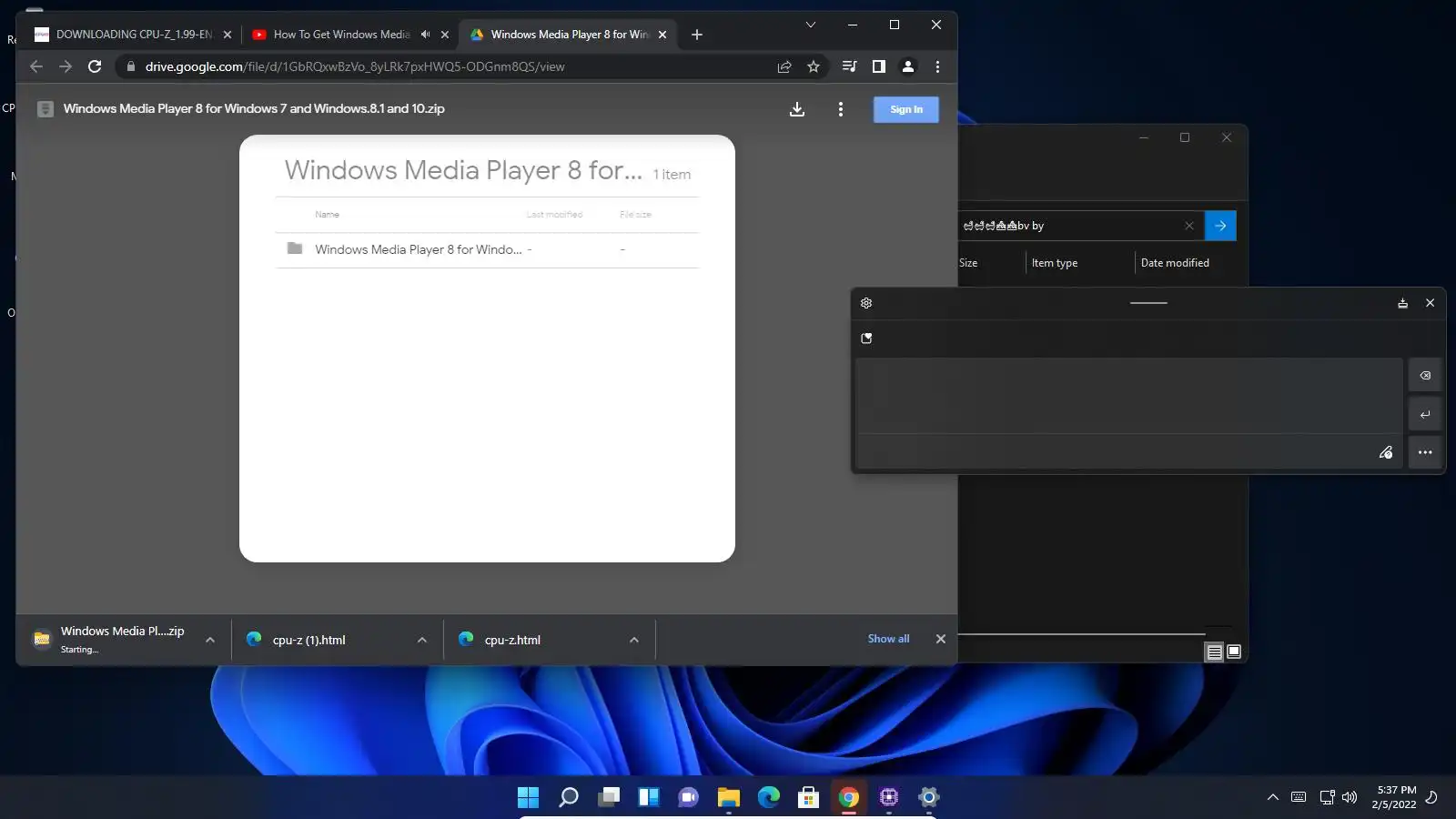Viewport: 1456px width, 819px height.
Task: Dock the handwriting panel
Action: pos(1402,303)
